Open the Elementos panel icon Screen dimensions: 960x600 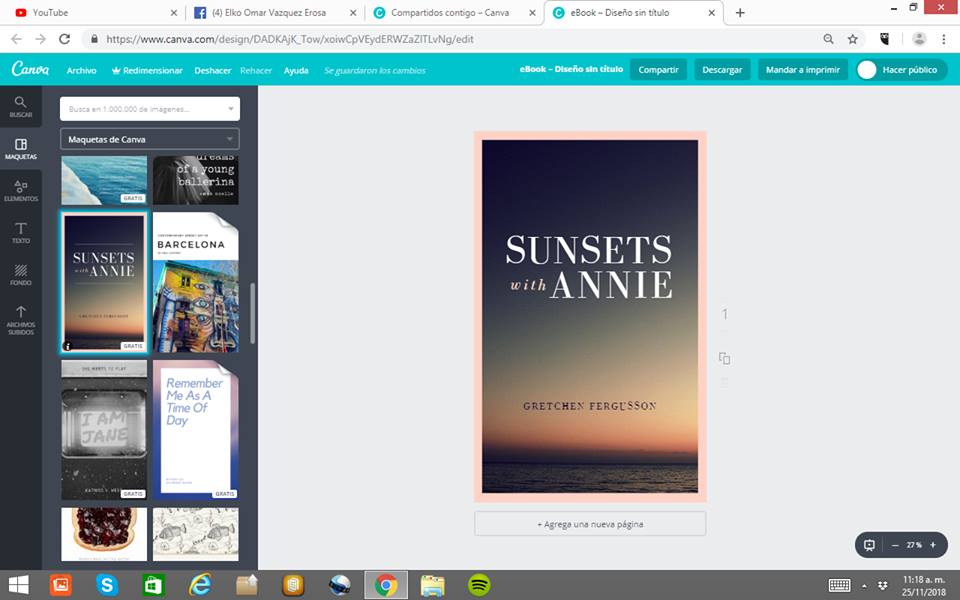[20, 190]
